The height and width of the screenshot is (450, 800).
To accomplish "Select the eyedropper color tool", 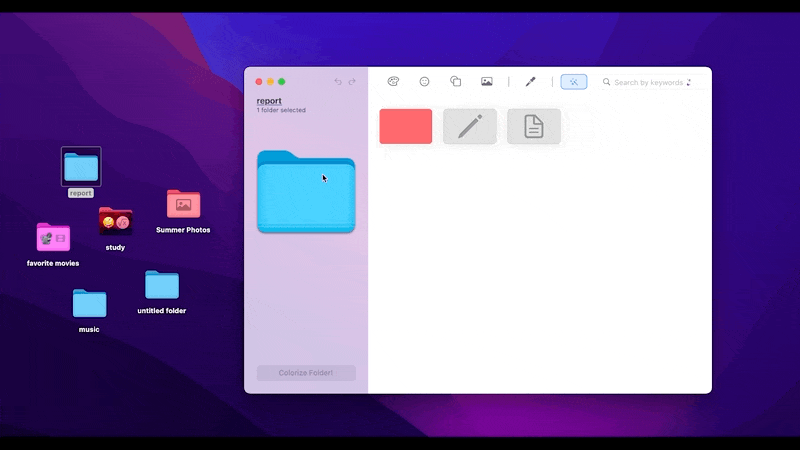I will [x=531, y=82].
